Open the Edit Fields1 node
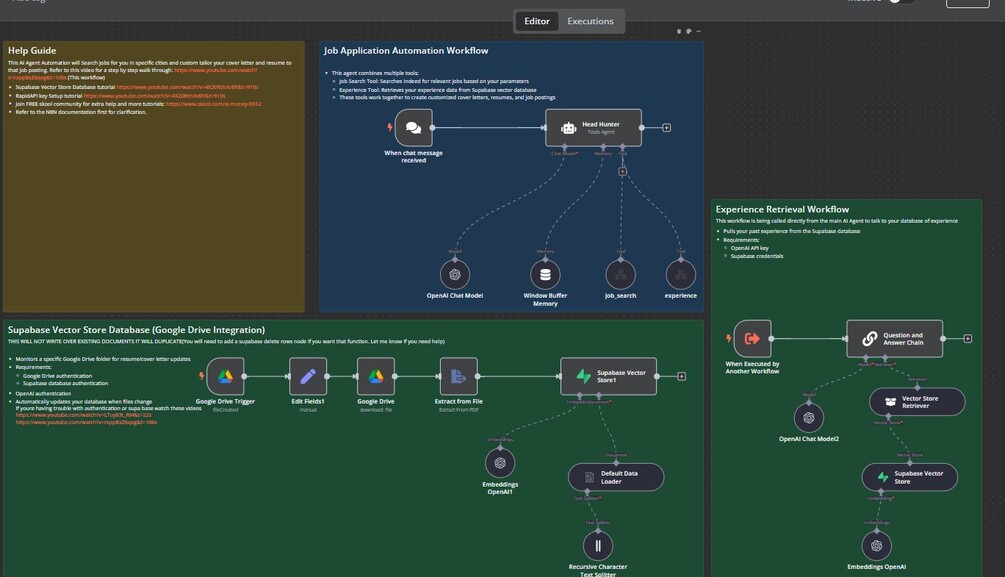Screen dimensions: 1005x577 tap(308, 376)
